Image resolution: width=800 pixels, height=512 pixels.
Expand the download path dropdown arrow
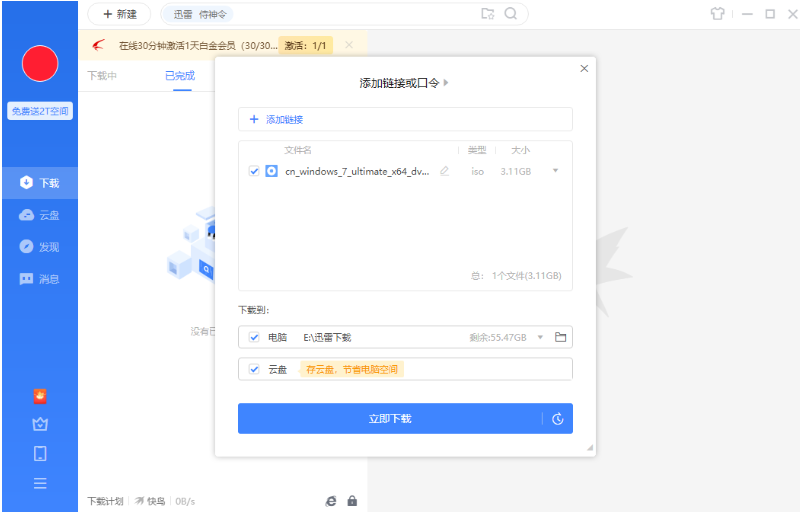[x=540, y=337]
